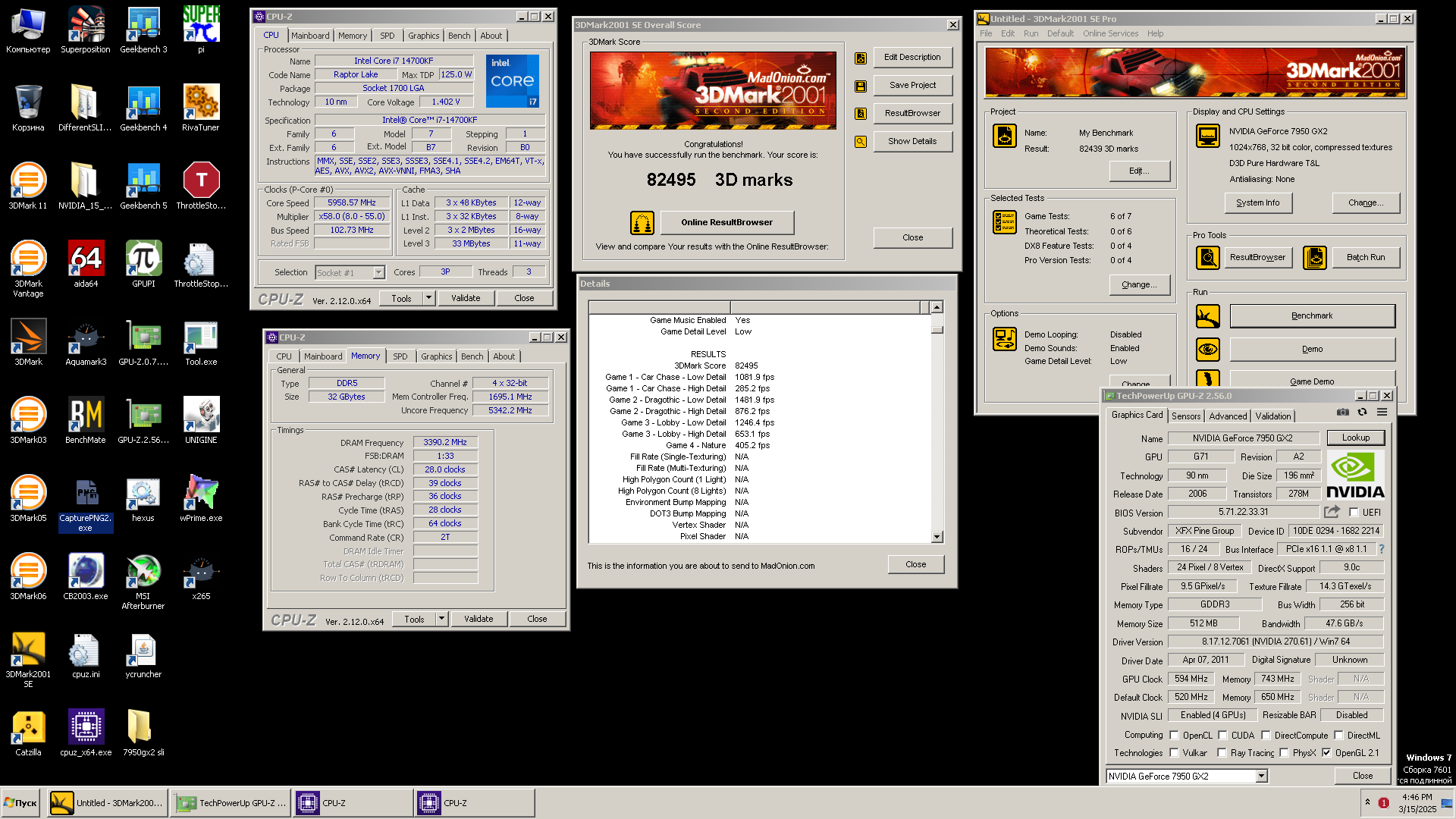Click the Edit... button in Project section
The width and height of the screenshot is (1456, 819).
(1139, 171)
